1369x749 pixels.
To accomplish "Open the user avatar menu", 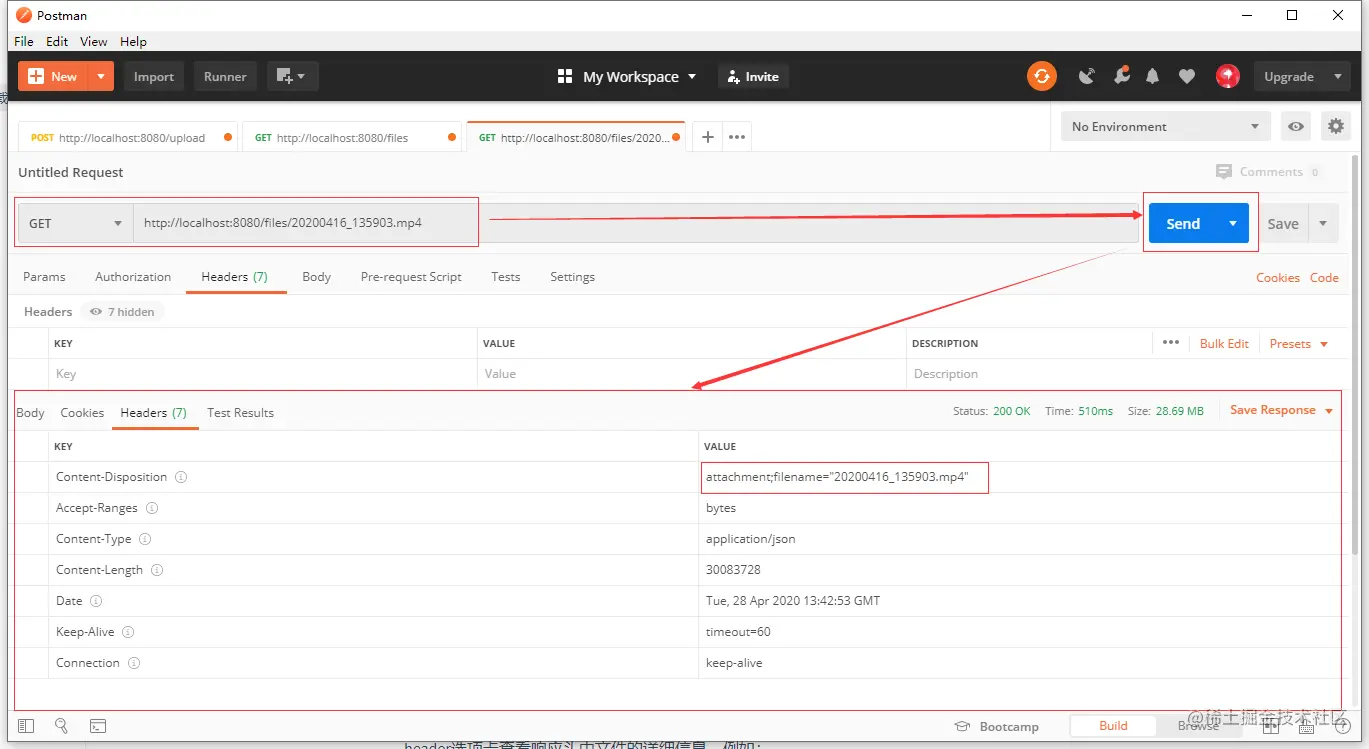I will tap(1228, 76).
